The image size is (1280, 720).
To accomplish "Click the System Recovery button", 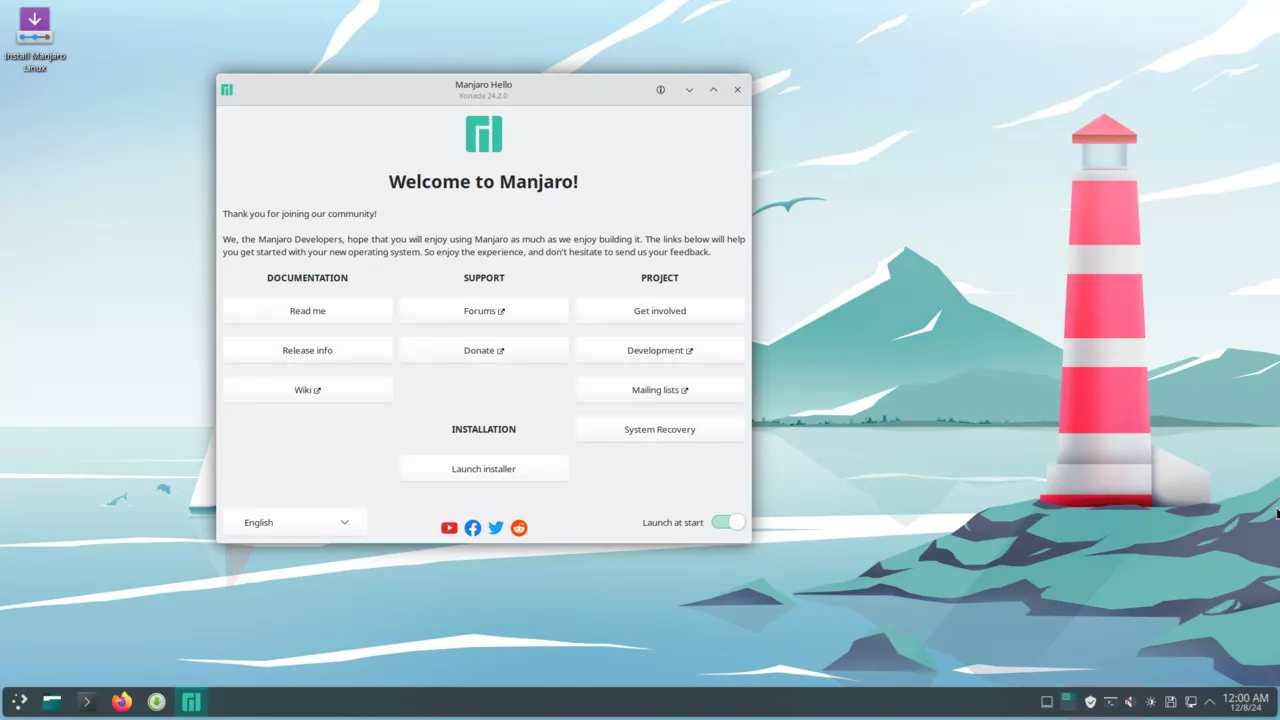I will click(x=660, y=429).
